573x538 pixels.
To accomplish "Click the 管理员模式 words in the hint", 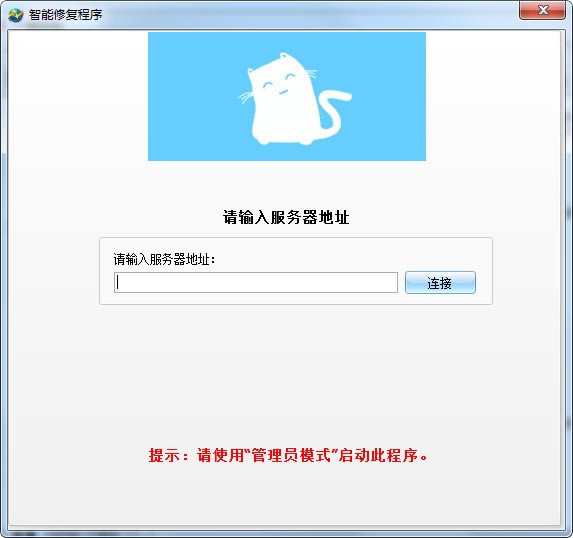I will [291, 455].
